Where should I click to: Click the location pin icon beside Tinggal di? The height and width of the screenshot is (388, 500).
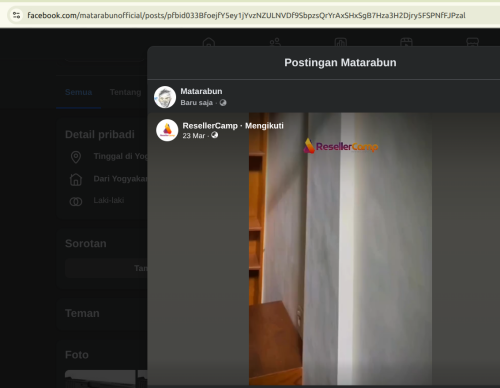click(x=76, y=157)
